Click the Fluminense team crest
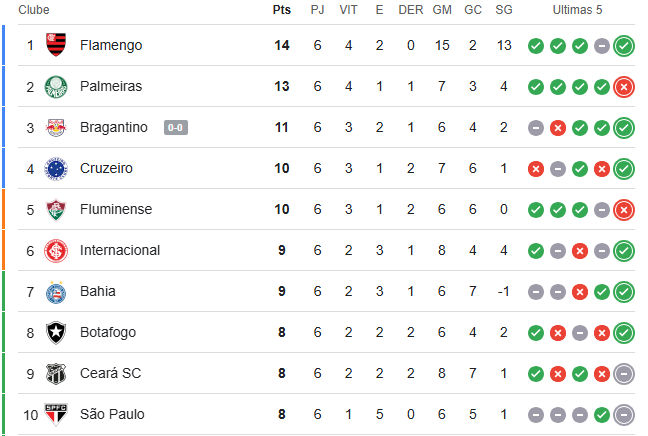The image size is (648, 436). pyautogui.click(x=56, y=210)
